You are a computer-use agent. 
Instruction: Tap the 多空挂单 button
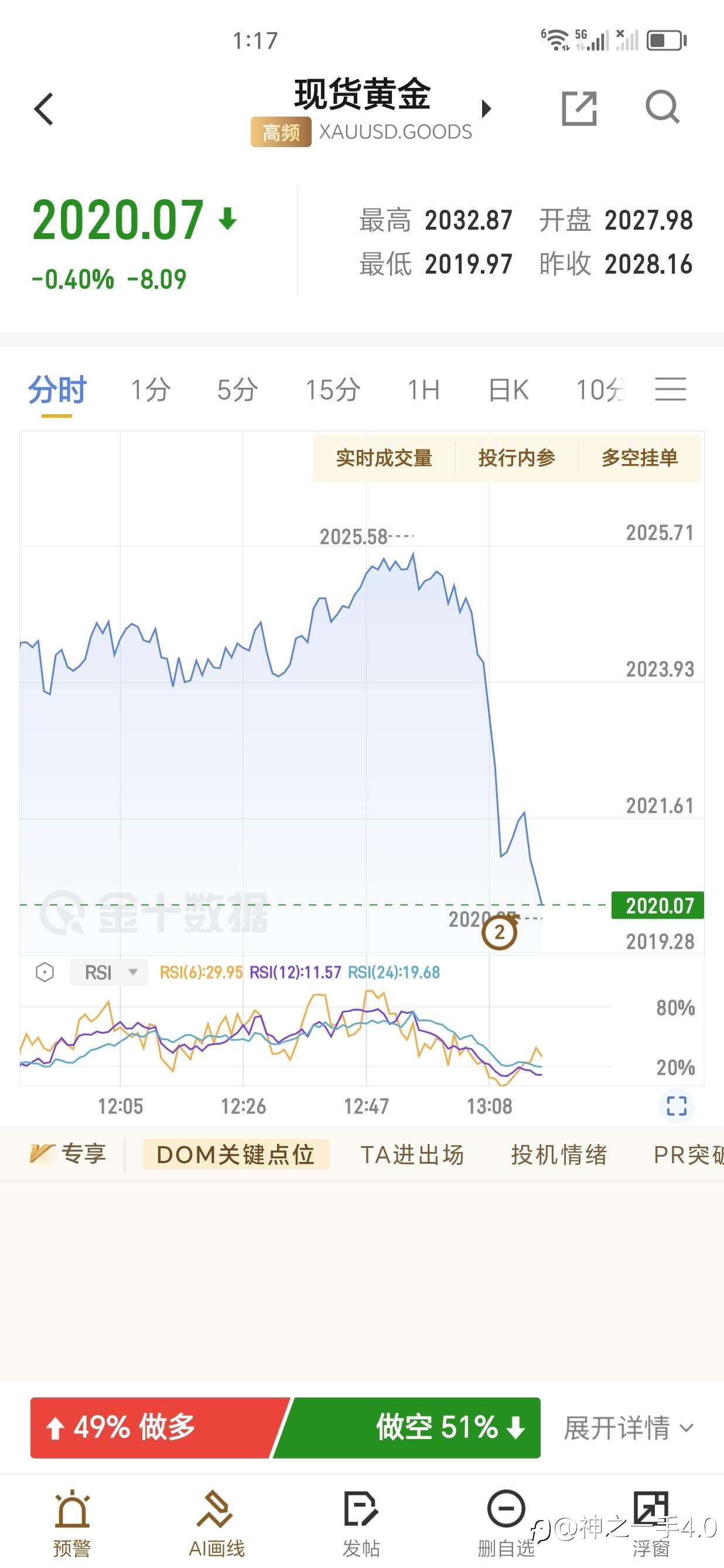(x=640, y=458)
